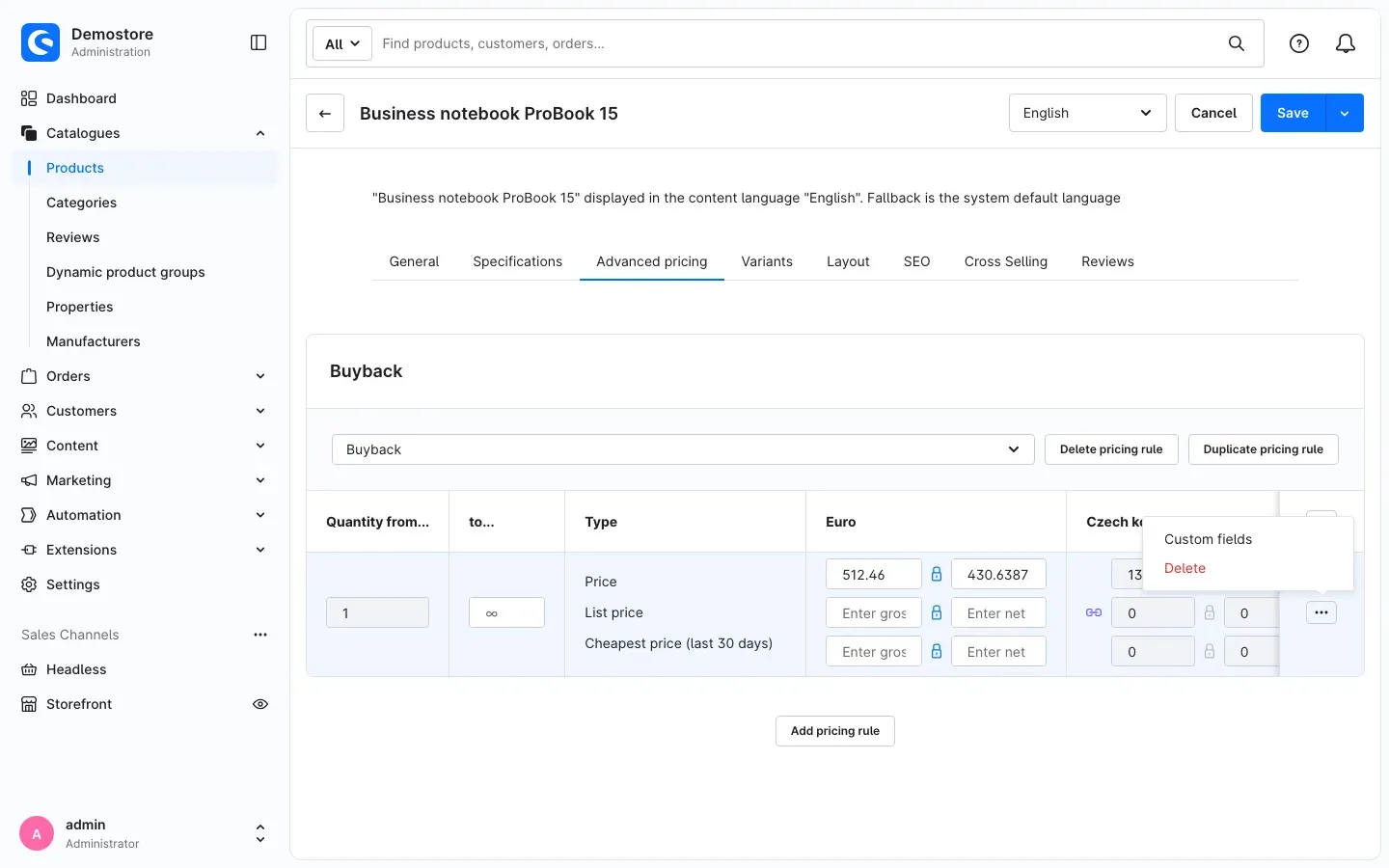Open the Save button dropdown arrow

(x=1345, y=113)
